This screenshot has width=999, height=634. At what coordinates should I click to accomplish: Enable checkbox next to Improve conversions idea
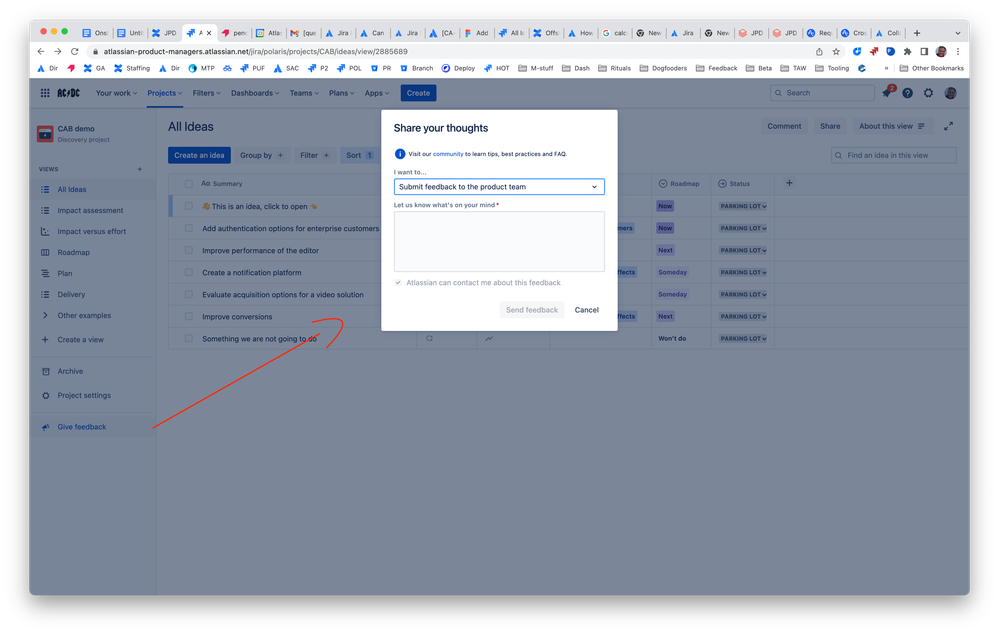click(x=188, y=316)
